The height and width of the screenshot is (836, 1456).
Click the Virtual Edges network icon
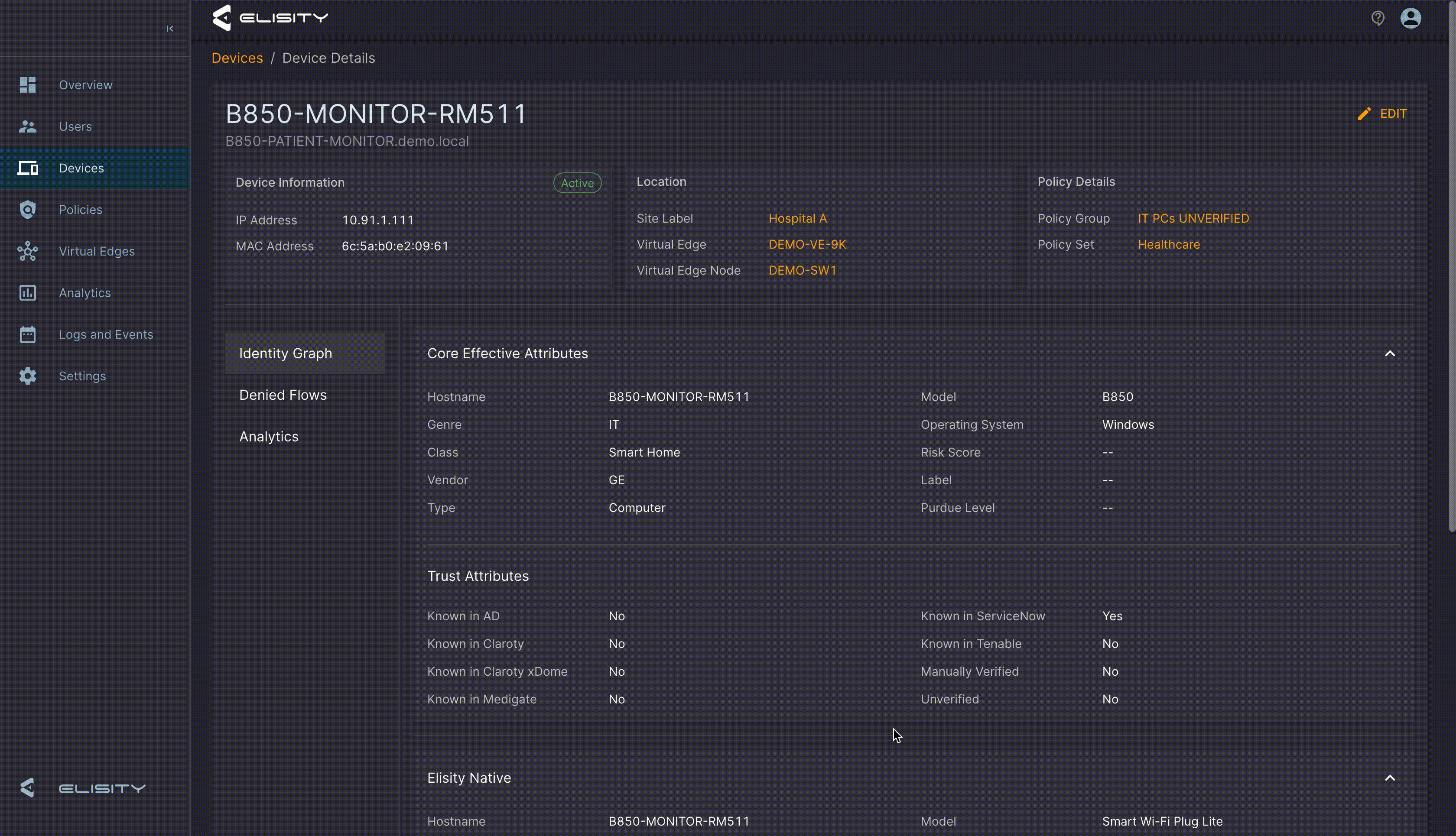(28, 252)
